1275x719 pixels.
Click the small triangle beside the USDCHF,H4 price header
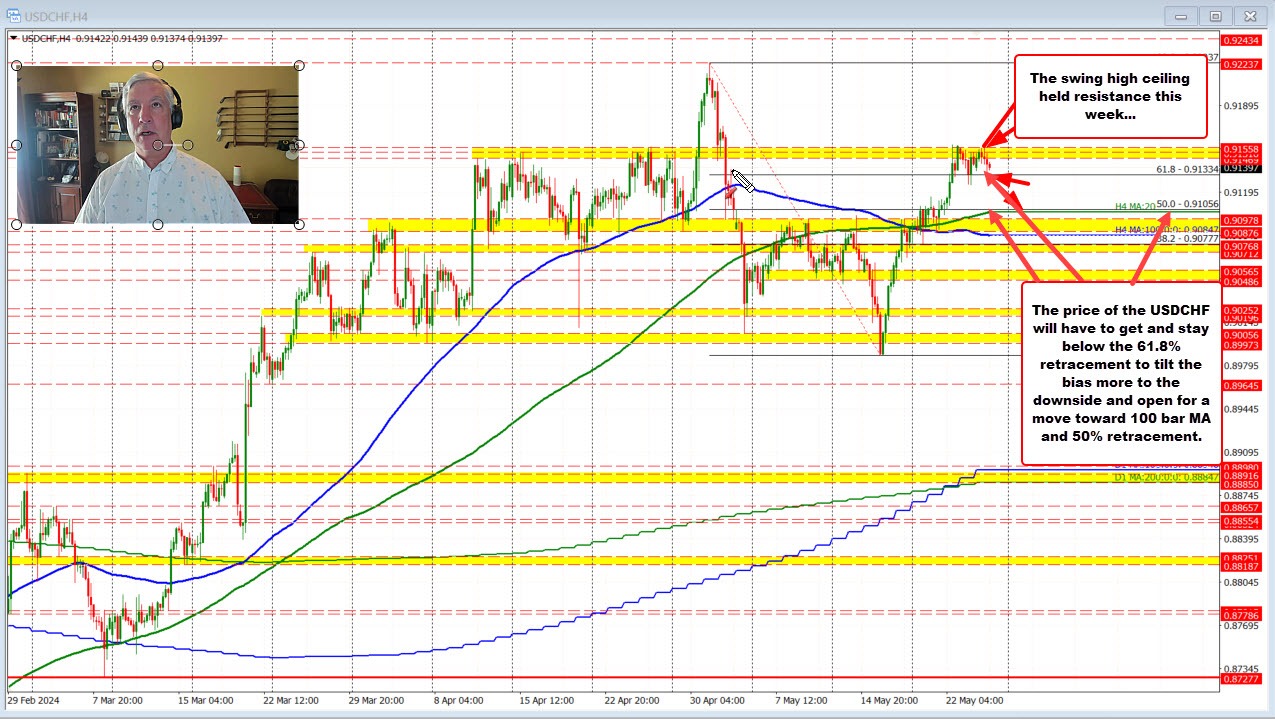tap(13, 37)
